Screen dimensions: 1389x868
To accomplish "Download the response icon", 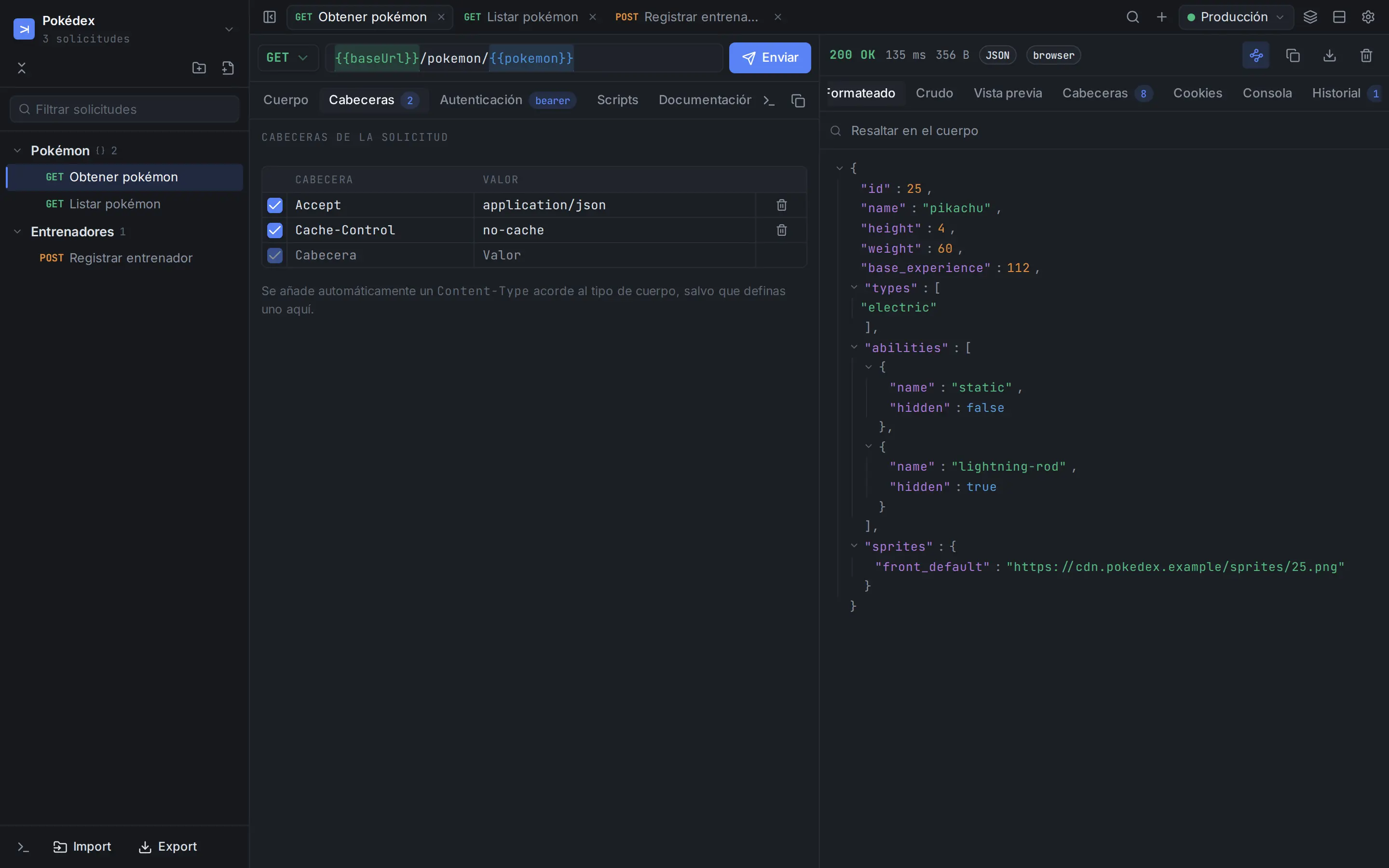I will (1329, 55).
